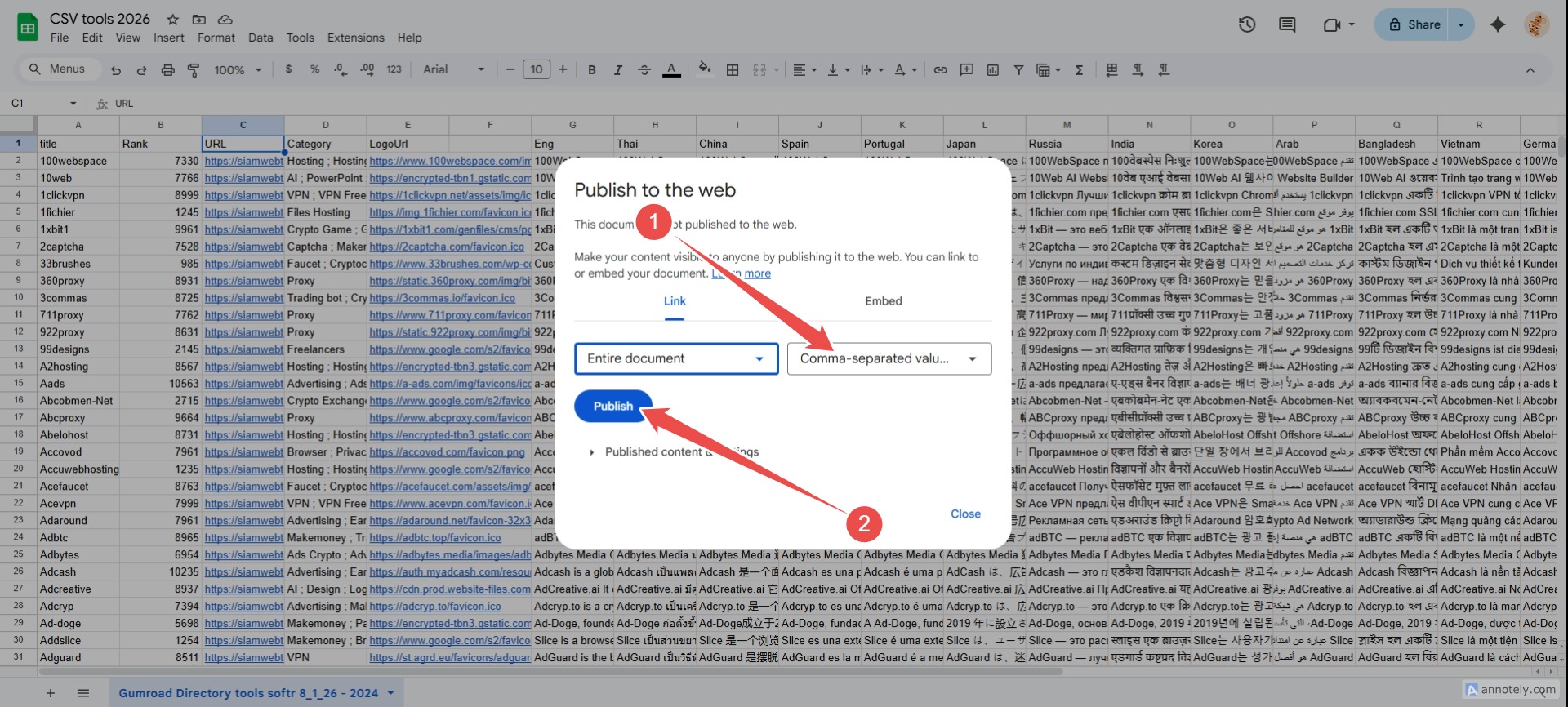Click the Undo icon in toolbar
This screenshot has height=707, width=1568.
[x=116, y=70]
